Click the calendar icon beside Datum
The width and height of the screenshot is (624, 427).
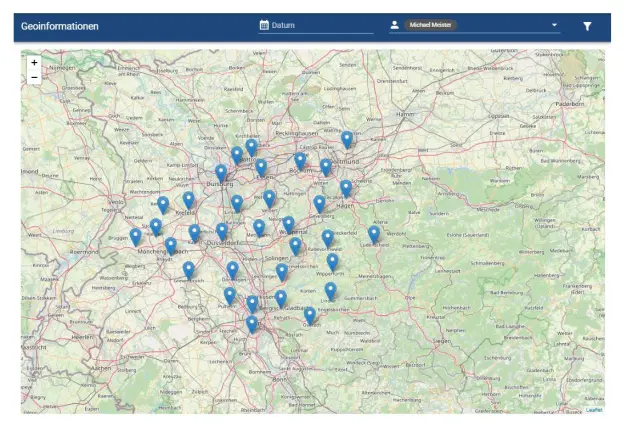[264, 25]
